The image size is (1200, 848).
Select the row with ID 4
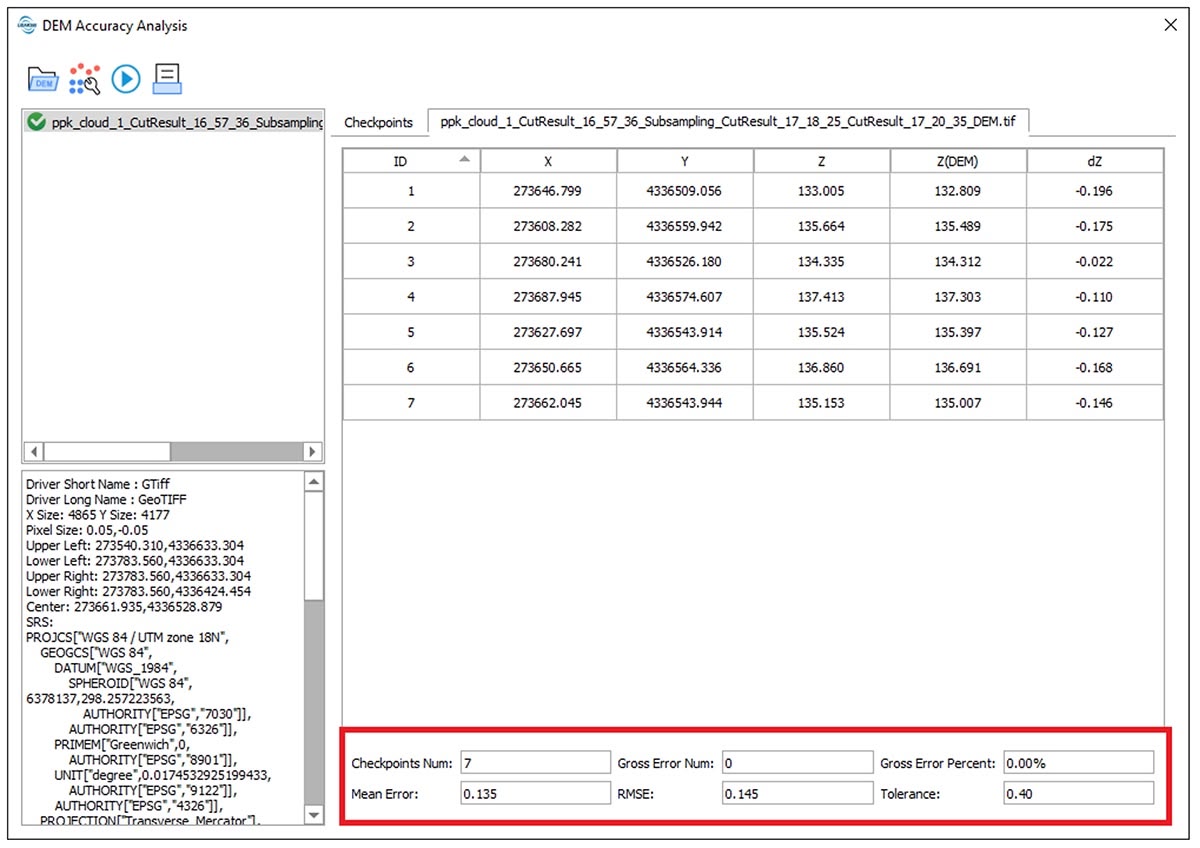click(752, 297)
